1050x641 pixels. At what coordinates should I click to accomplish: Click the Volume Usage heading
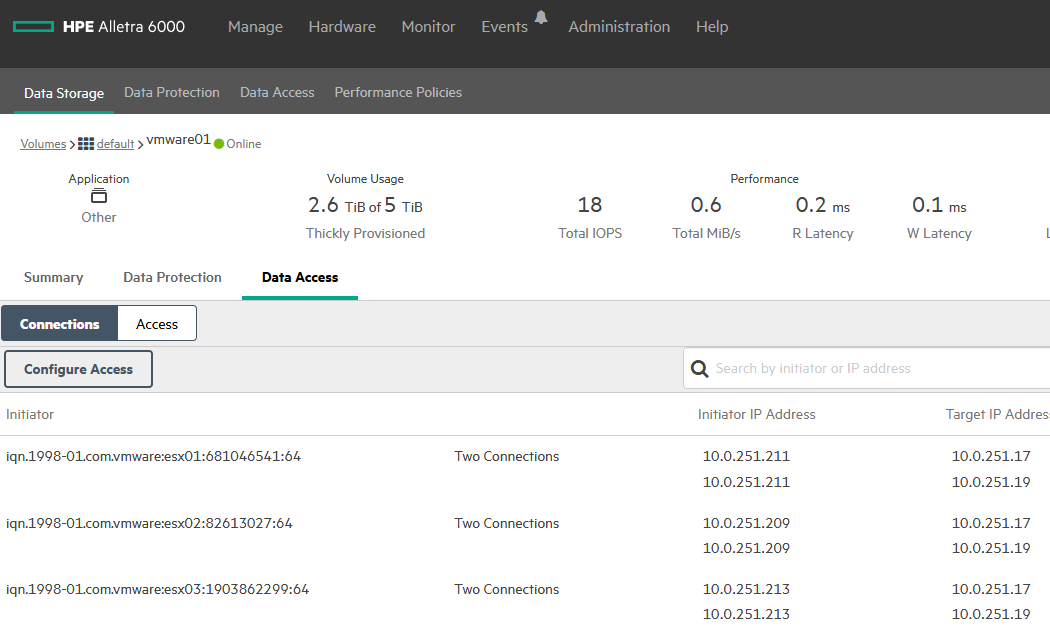(366, 179)
